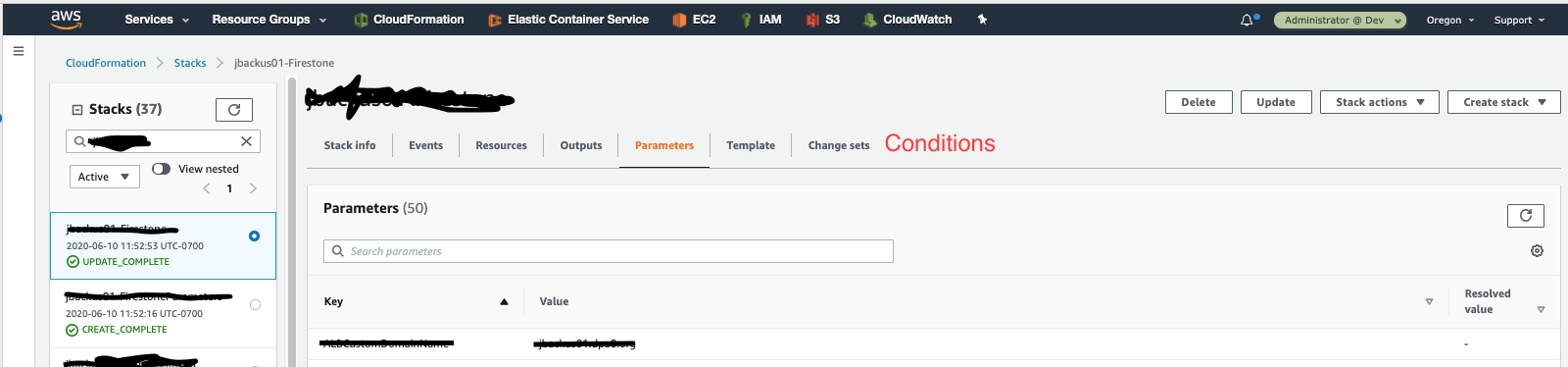
Task: Switch to the Resources tab
Action: pyautogui.click(x=501, y=145)
